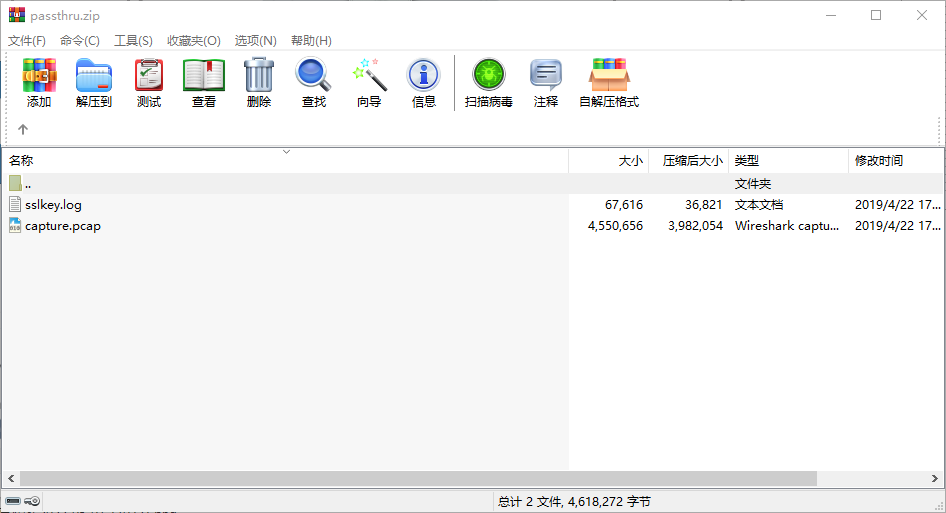Viewport: 946px width, 513px height.
Task: Click the key password icon in status bar
Action: 33,501
